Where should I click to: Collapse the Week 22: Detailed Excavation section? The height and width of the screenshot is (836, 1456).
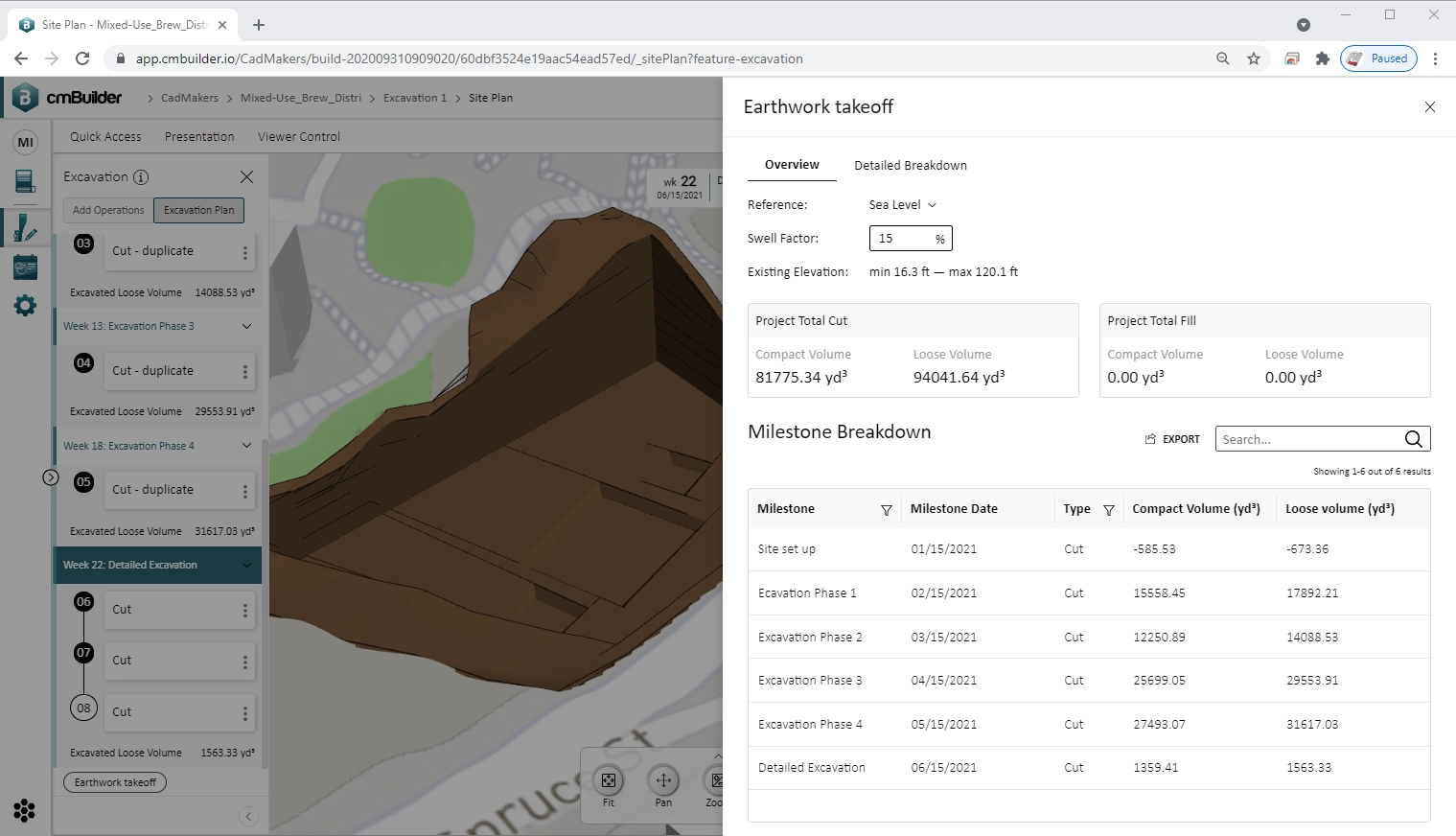(x=246, y=565)
